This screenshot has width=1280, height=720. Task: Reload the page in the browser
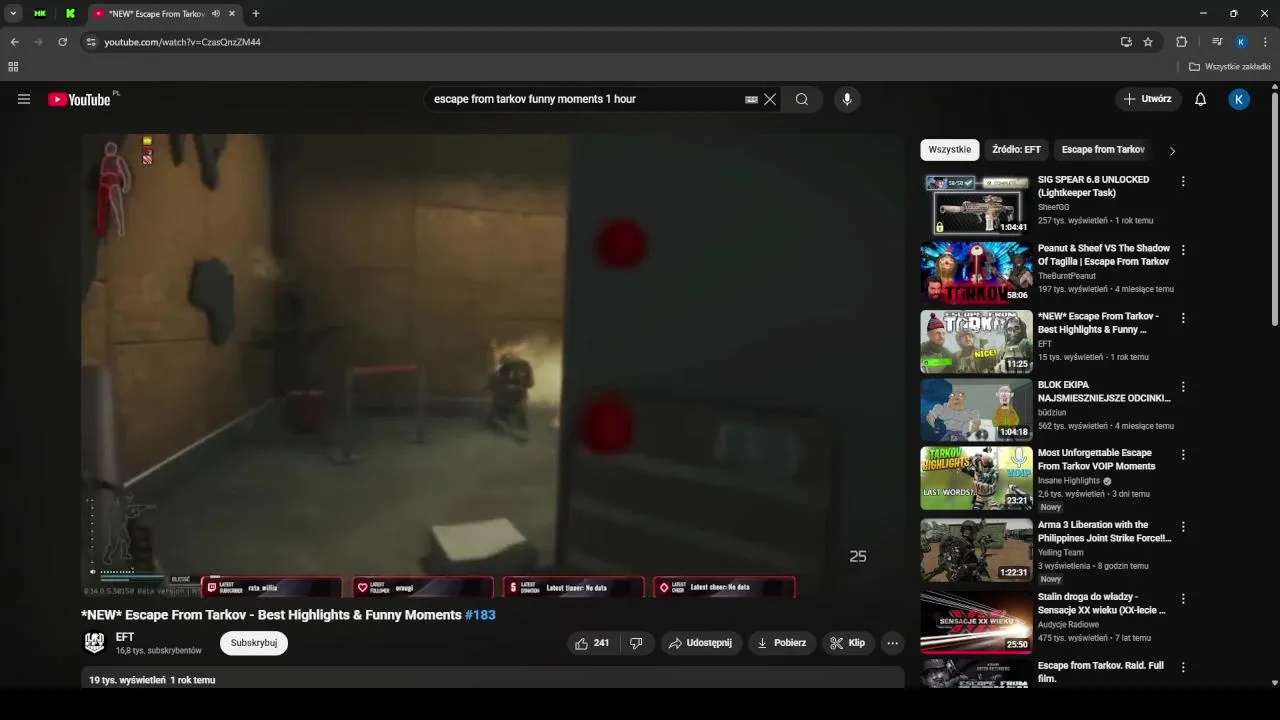click(x=62, y=42)
